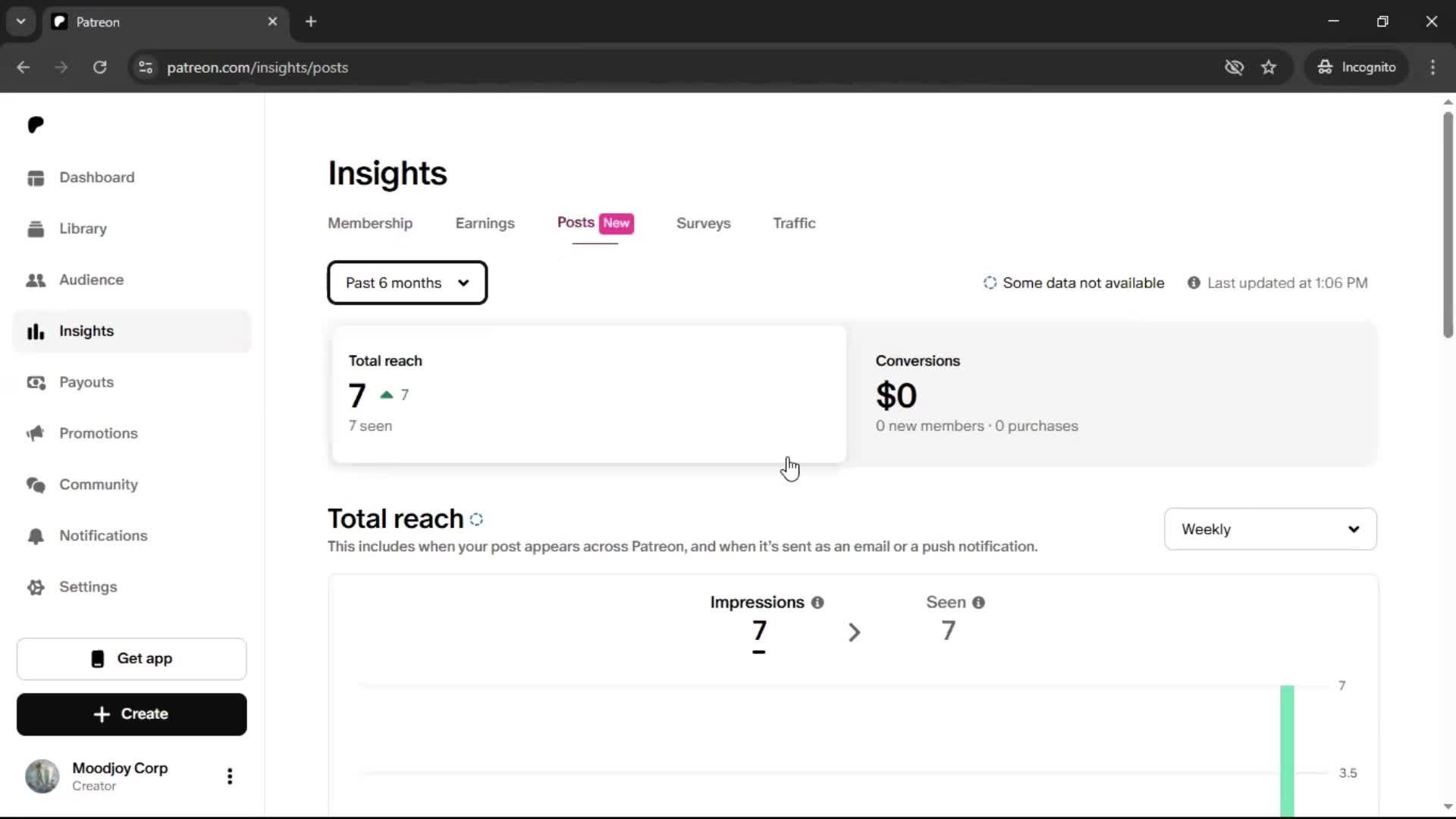Click the loading icon beside Total reach heading

click(x=476, y=519)
